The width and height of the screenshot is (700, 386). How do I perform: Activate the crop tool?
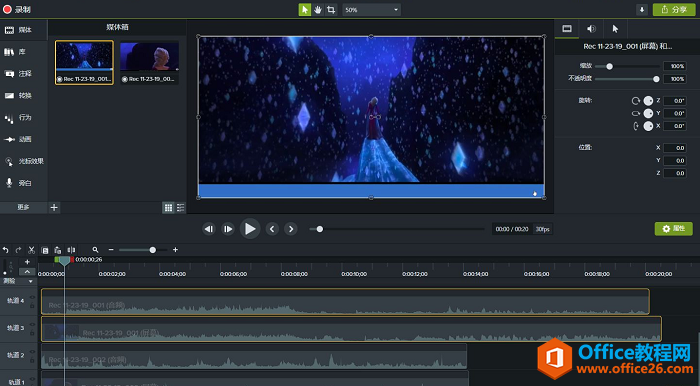[331, 10]
